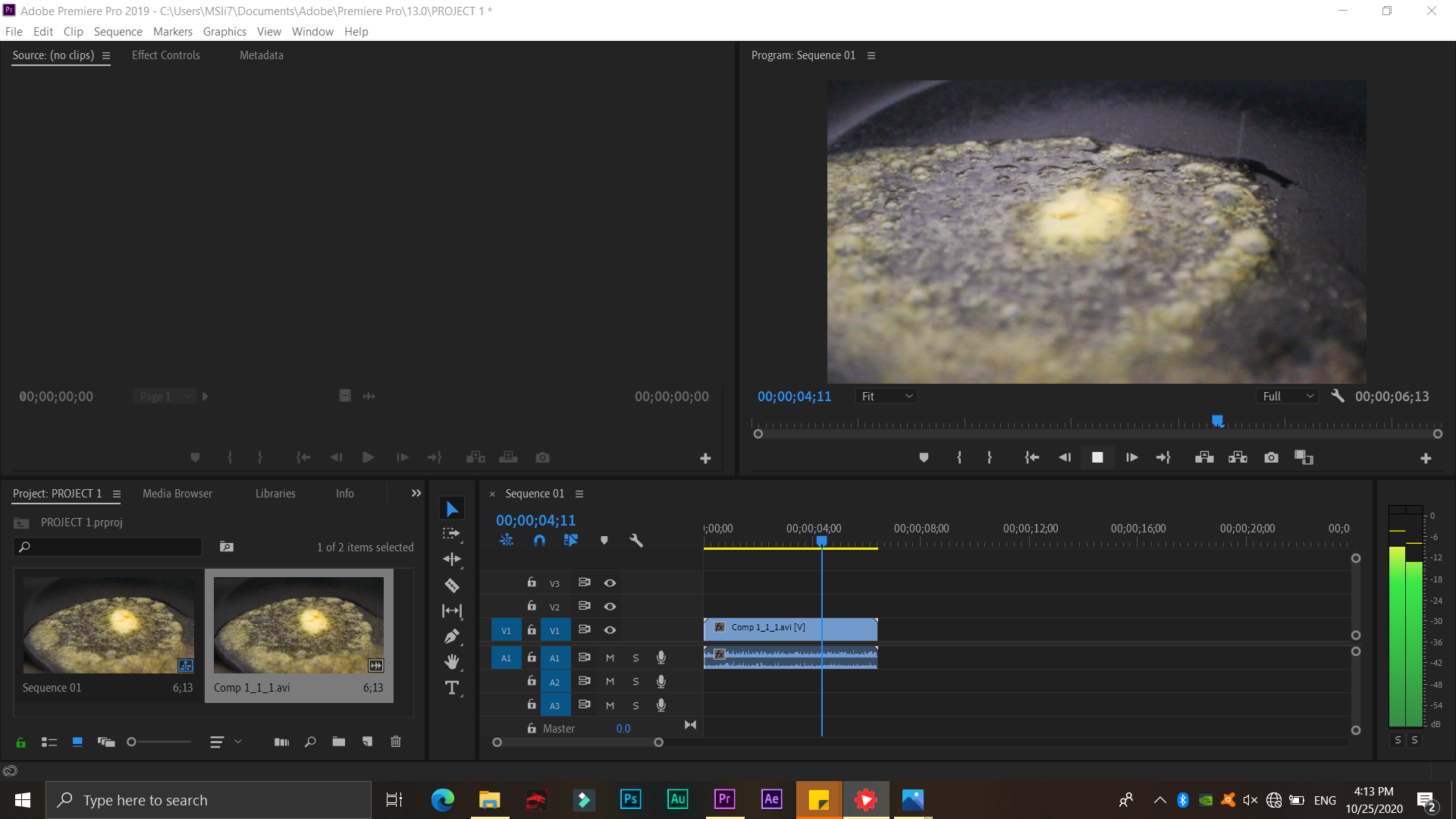The height and width of the screenshot is (819, 1456).
Task: Select the Pen tool in toolbar
Action: (x=452, y=636)
